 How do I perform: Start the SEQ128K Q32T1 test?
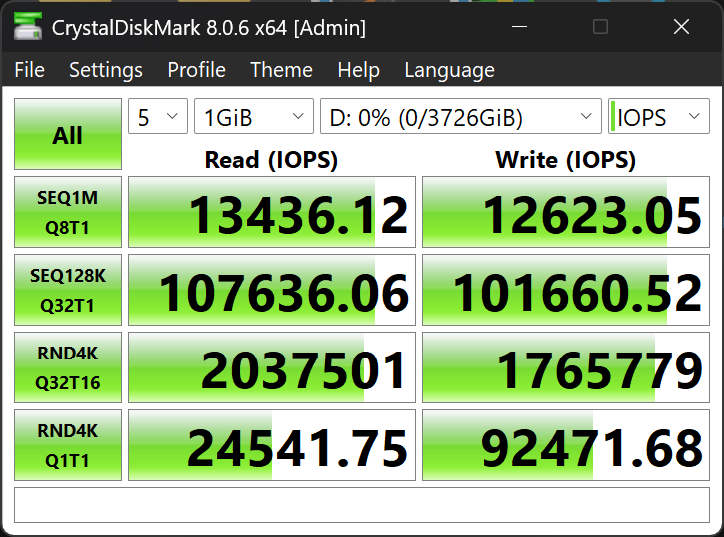pyautogui.click(x=68, y=290)
